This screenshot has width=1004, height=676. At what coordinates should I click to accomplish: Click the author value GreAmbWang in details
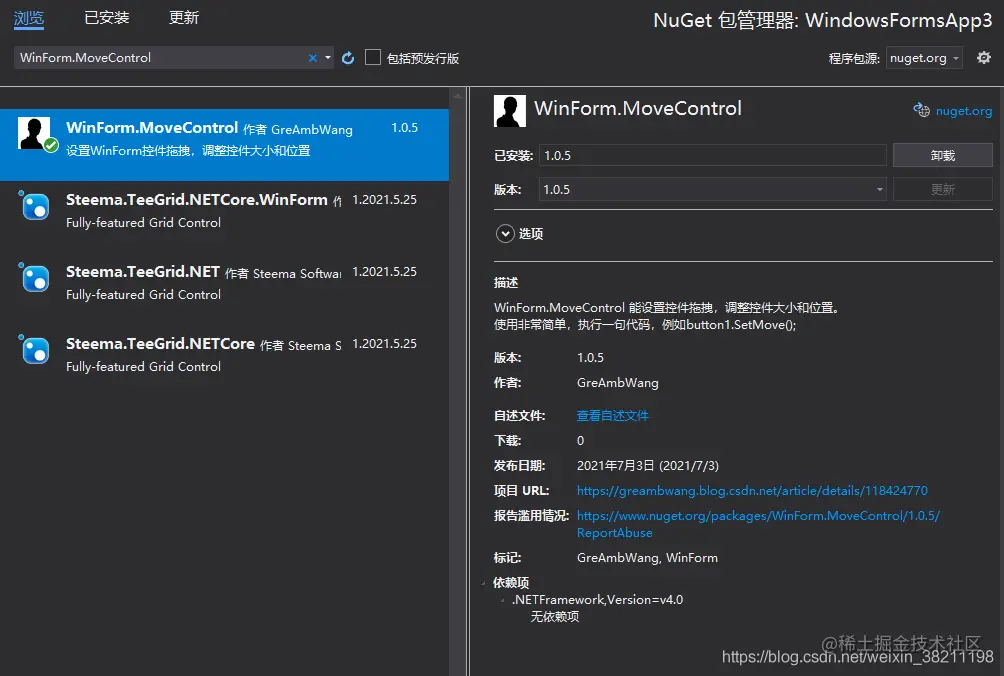tap(617, 383)
